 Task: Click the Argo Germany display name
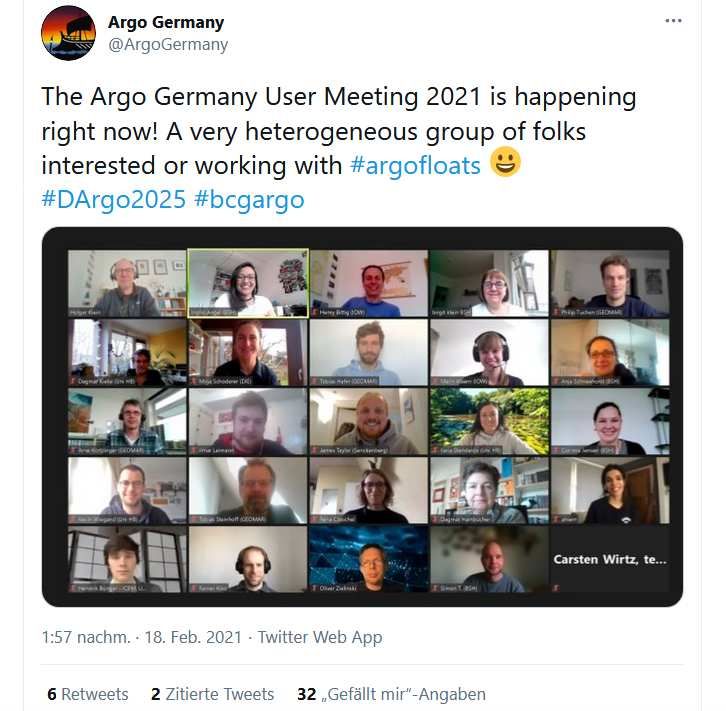point(166,22)
